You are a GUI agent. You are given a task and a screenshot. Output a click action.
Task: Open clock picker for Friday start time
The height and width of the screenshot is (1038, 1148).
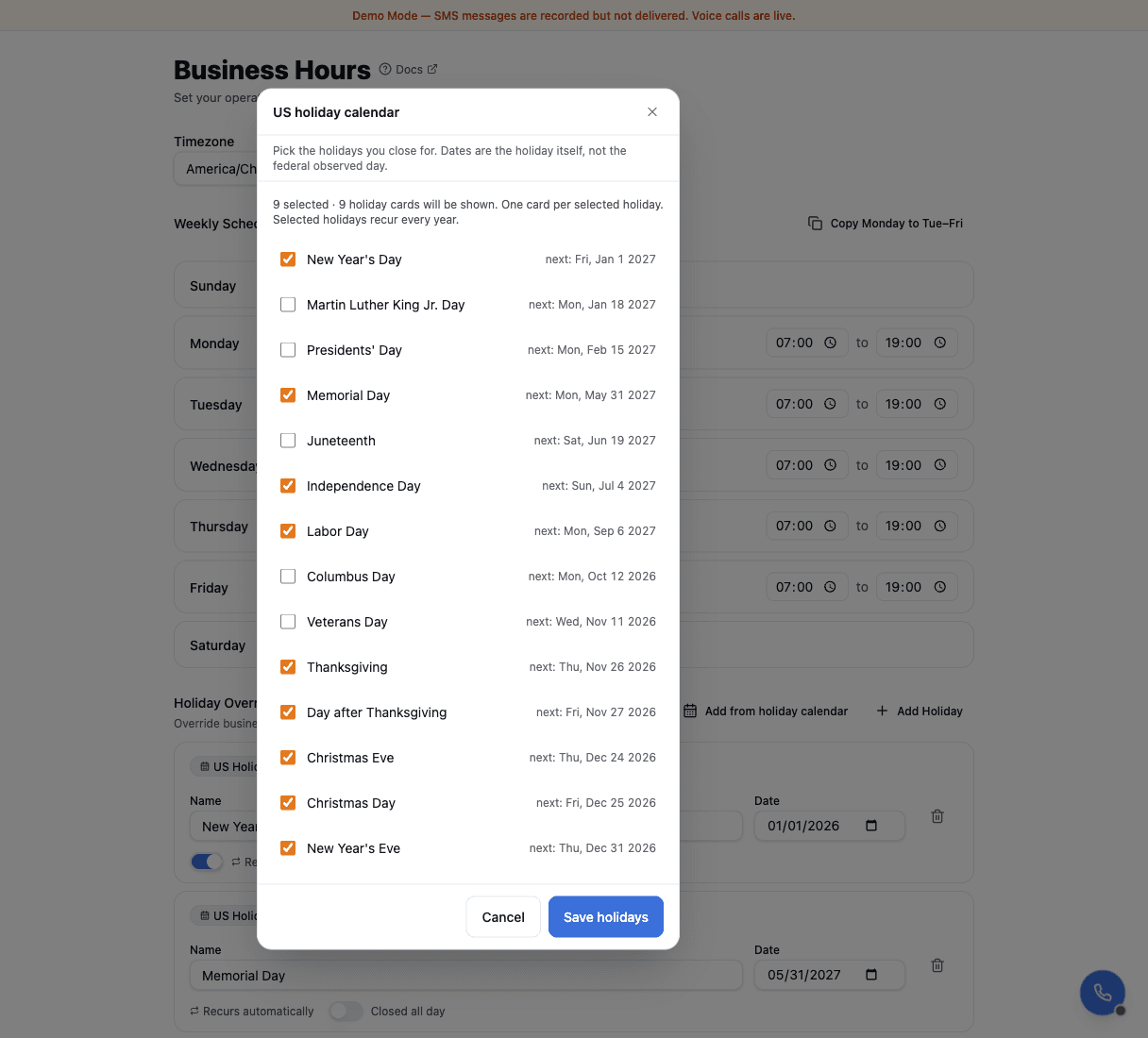point(831,587)
